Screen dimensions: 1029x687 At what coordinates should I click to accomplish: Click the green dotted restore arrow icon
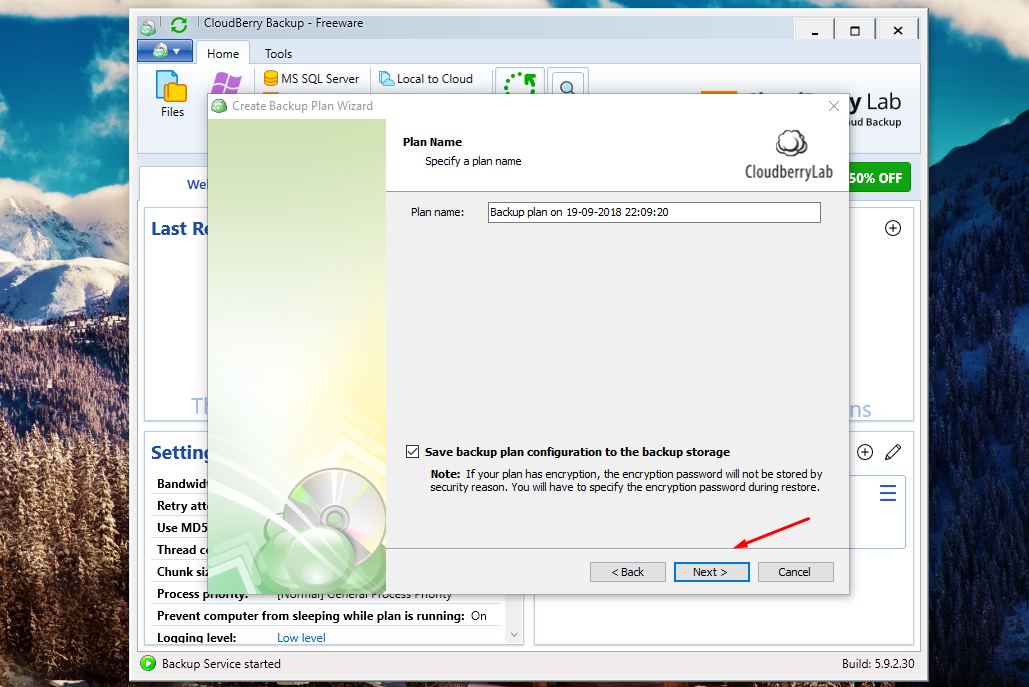520,82
